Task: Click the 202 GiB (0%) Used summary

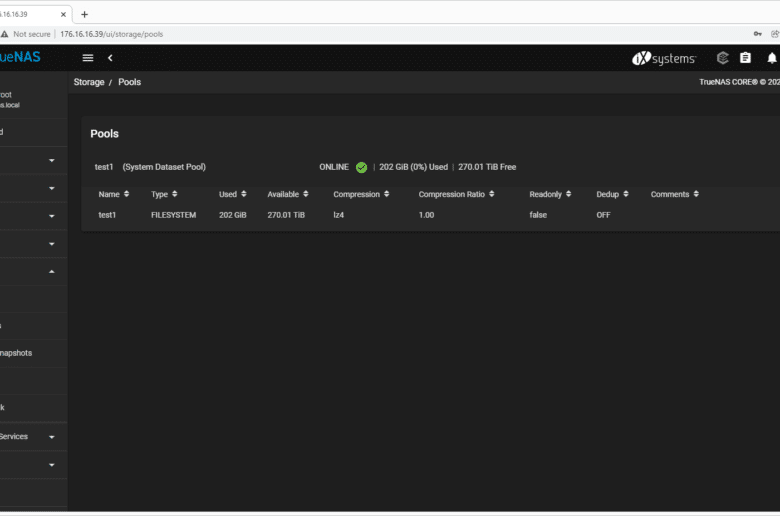Action: pyautogui.click(x=413, y=167)
